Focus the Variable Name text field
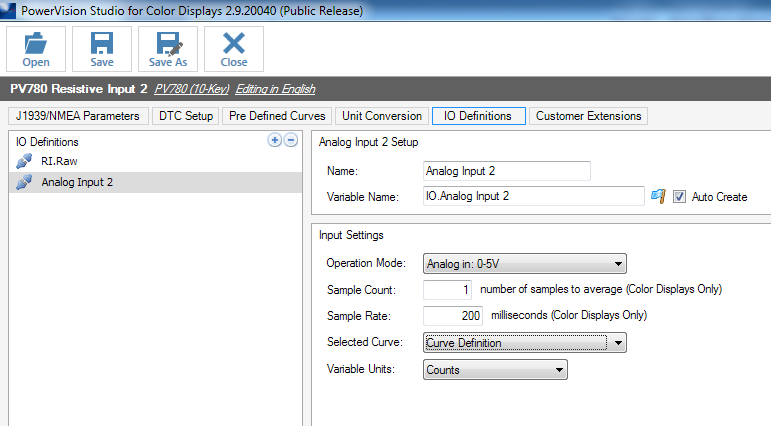The image size is (771, 426). [x=534, y=196]
